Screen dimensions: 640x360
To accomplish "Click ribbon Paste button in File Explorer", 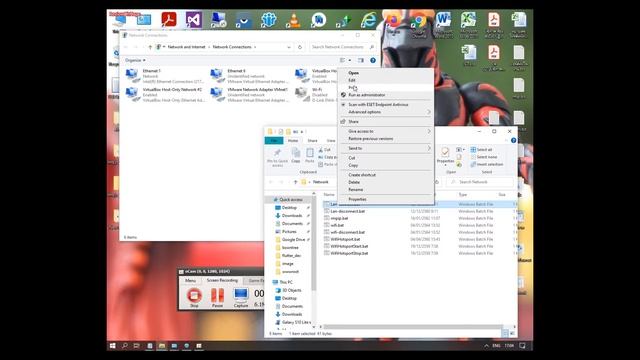I will coord(310,156).
